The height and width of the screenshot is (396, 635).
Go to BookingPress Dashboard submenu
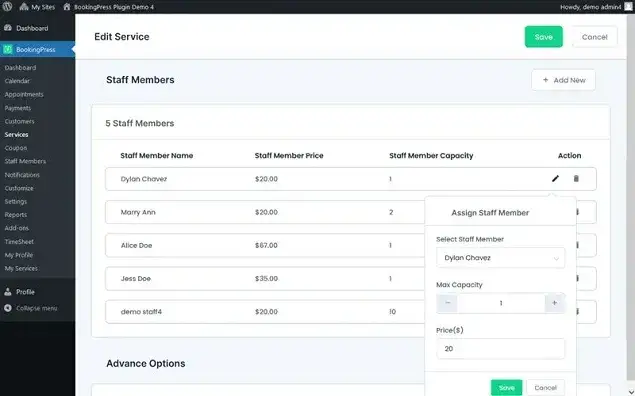tap(20, 68)
